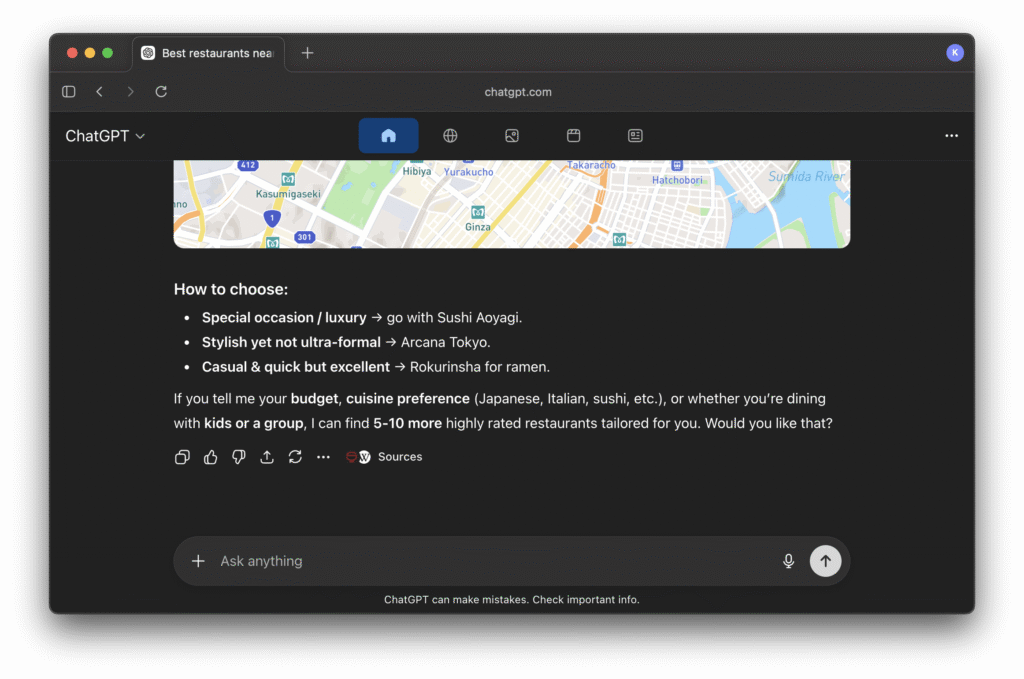Give the response a thumbs down
The image size is (1024, 679).
238,457
